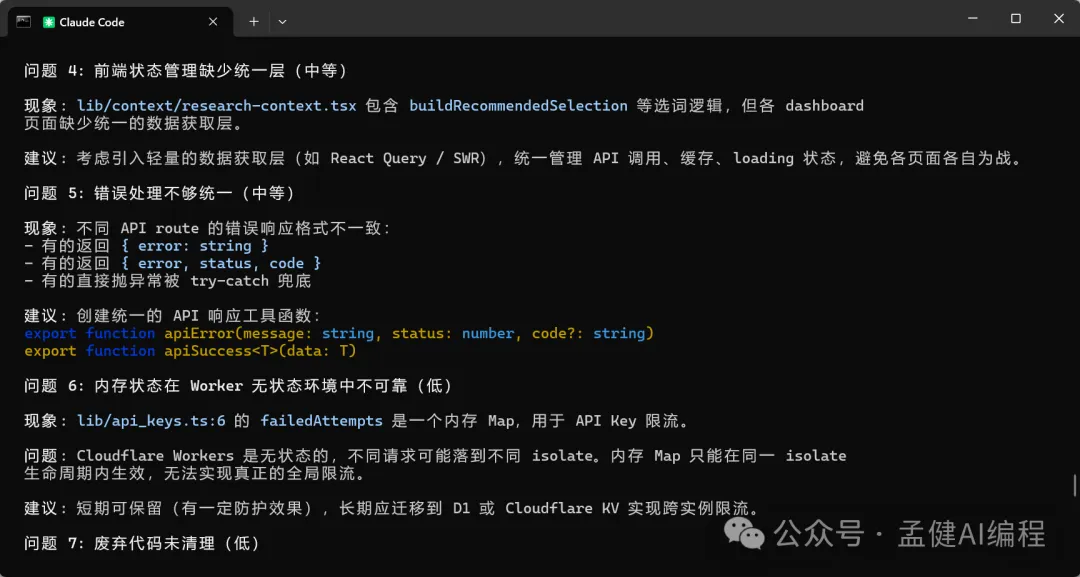Image resolution: width=1080 pixels, height=577 pixels.
Task: Click the empty title bar area
Action: (600, 21)
